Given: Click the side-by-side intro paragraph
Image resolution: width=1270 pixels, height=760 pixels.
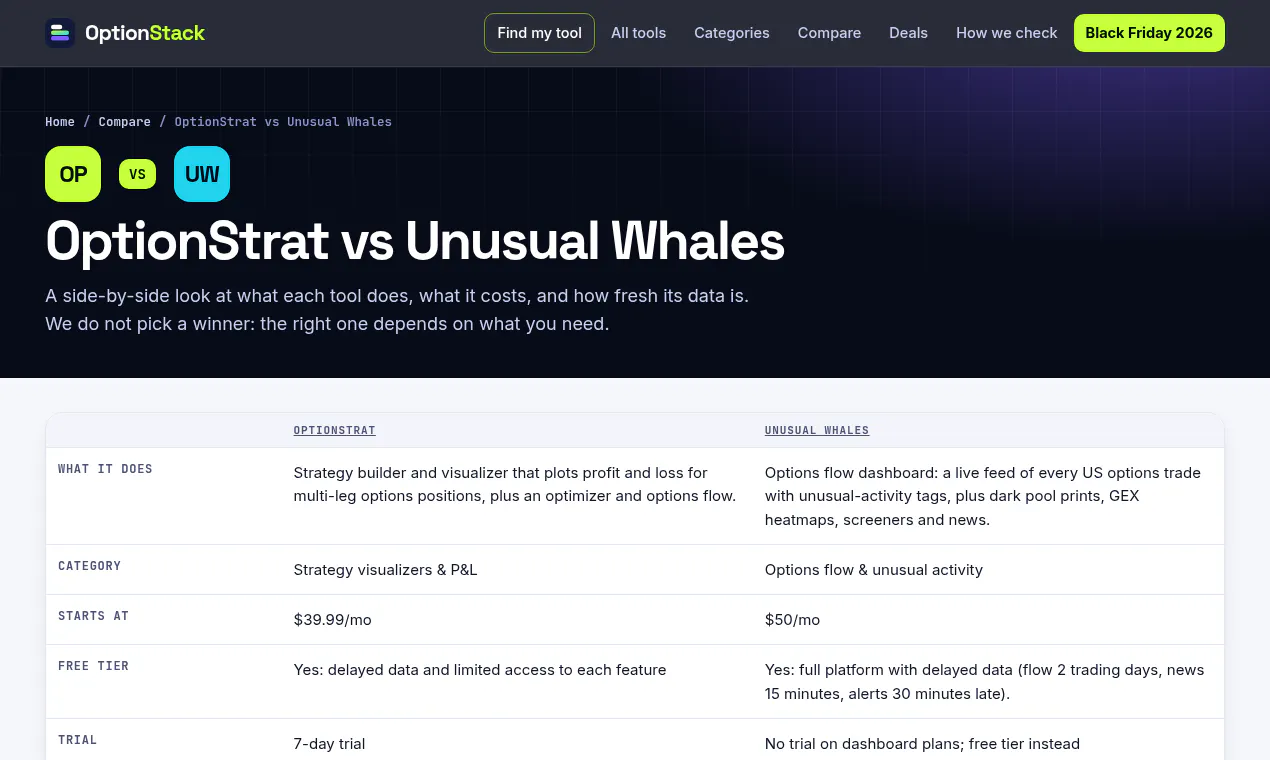Looking at the screenshot, I should 397,310.
